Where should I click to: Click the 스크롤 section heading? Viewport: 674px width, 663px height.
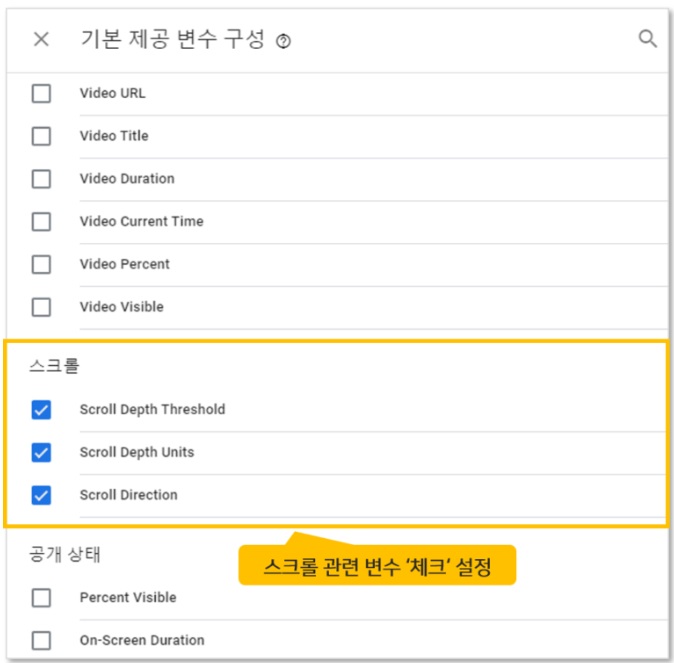pos(54,366)
